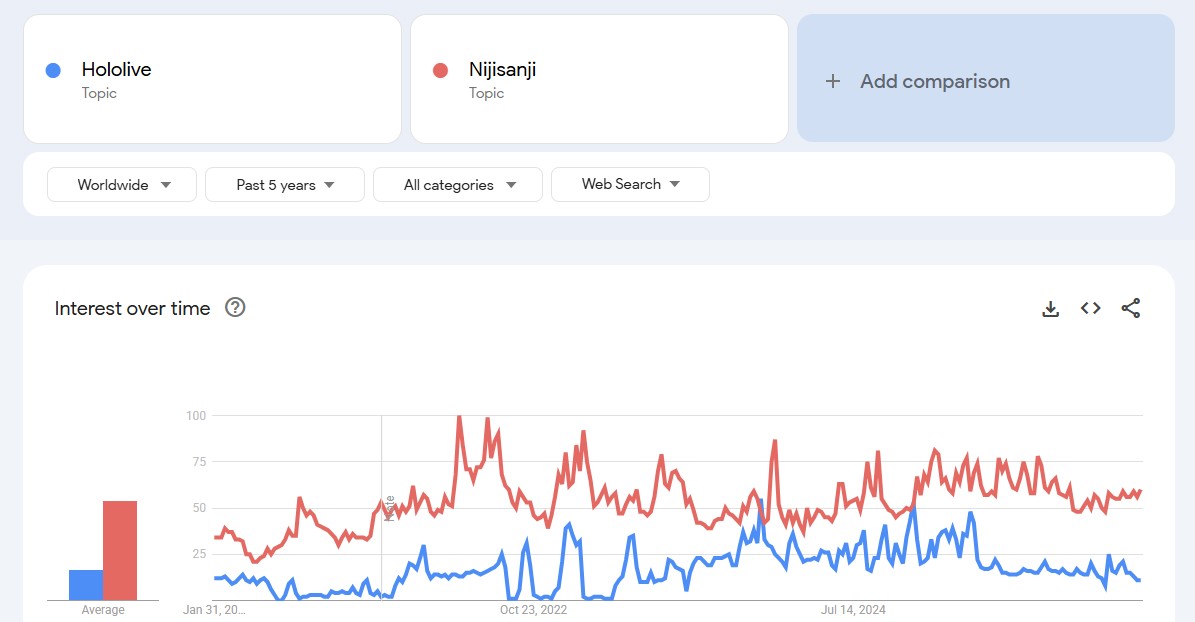Open the help question mark icon
This screenshot has height=622, width=1195.
pyautogui.click(x=235, y=308)
